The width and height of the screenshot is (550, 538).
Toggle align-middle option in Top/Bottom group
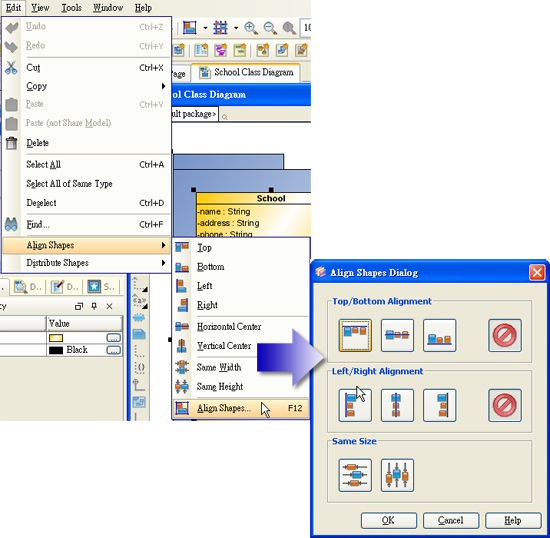coord(397,335)
